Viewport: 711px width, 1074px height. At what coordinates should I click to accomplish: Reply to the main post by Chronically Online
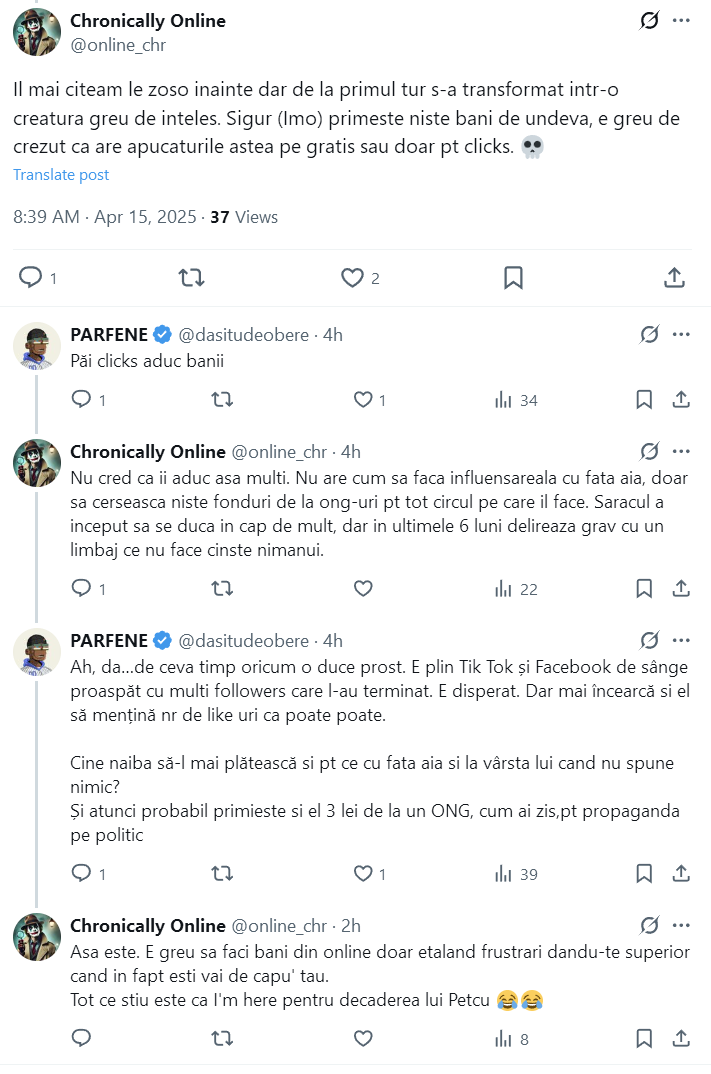click(x=31, y=278)
